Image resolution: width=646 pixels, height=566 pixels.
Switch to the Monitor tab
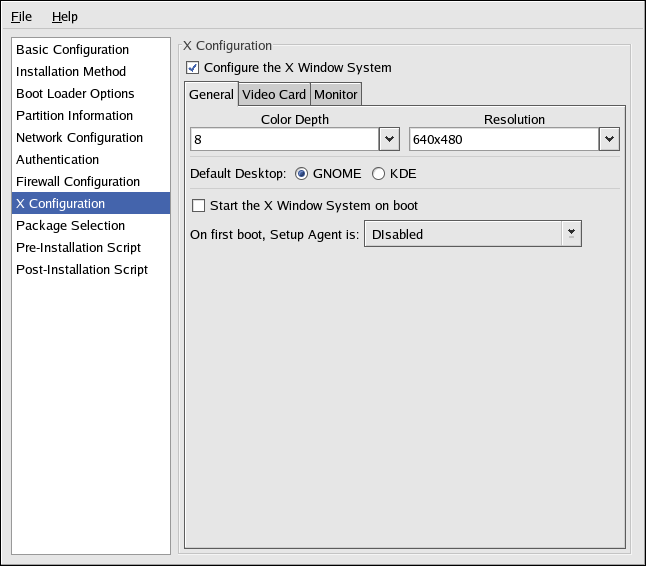(335, 95)
